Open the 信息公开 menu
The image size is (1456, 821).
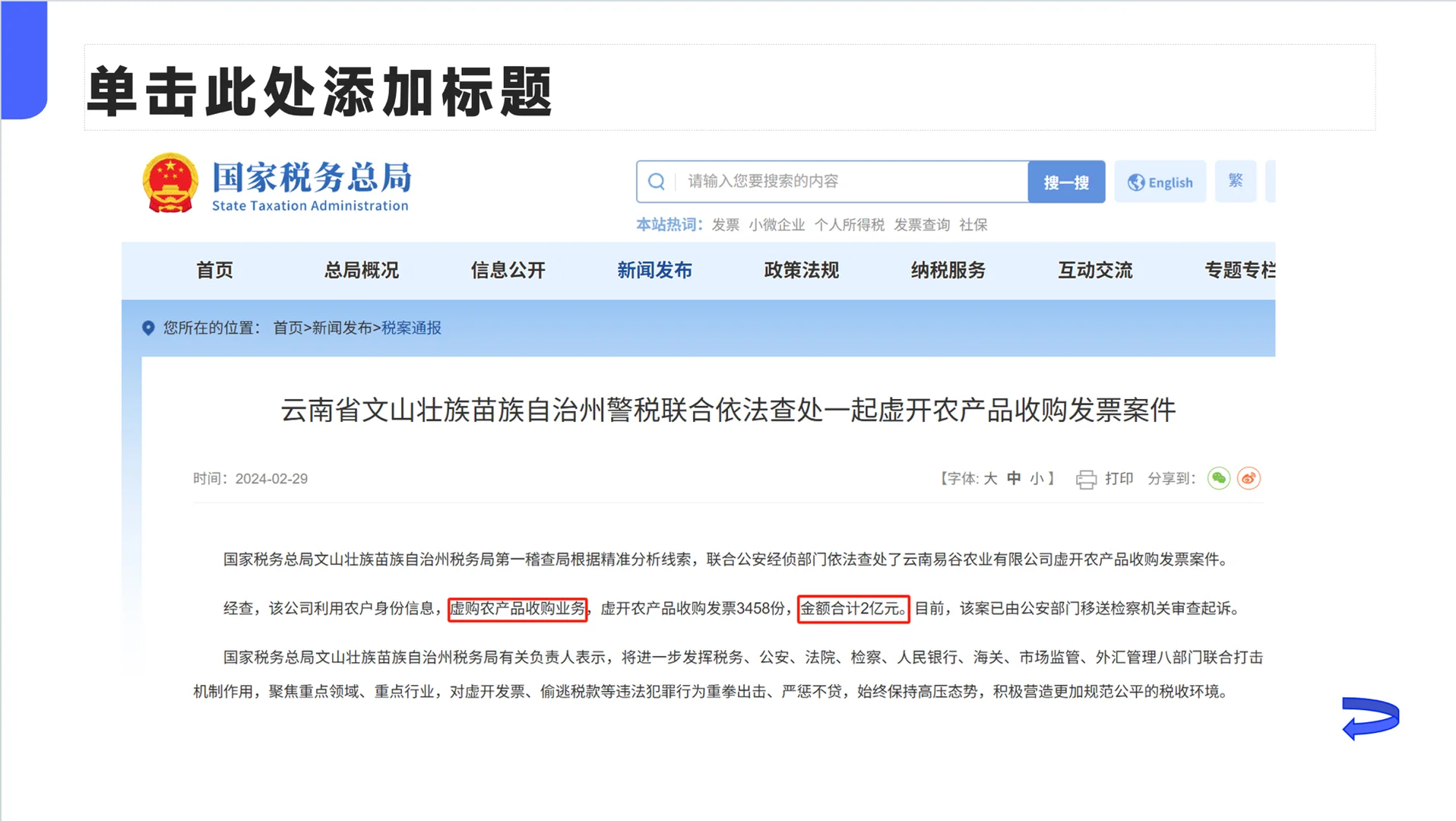[507, 271]
